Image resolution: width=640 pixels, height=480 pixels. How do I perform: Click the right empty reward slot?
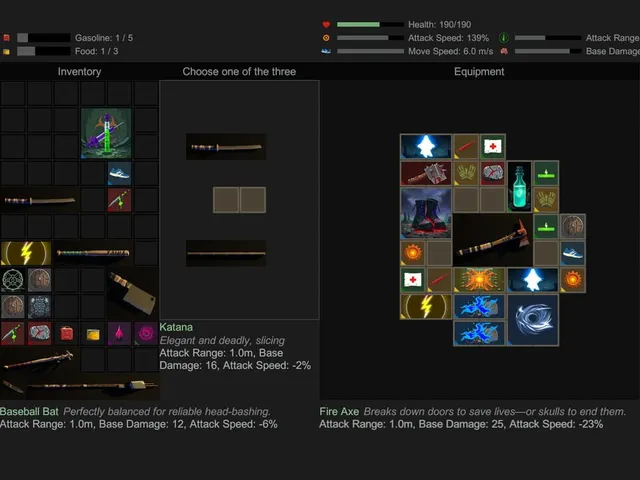tap(253, 200)
